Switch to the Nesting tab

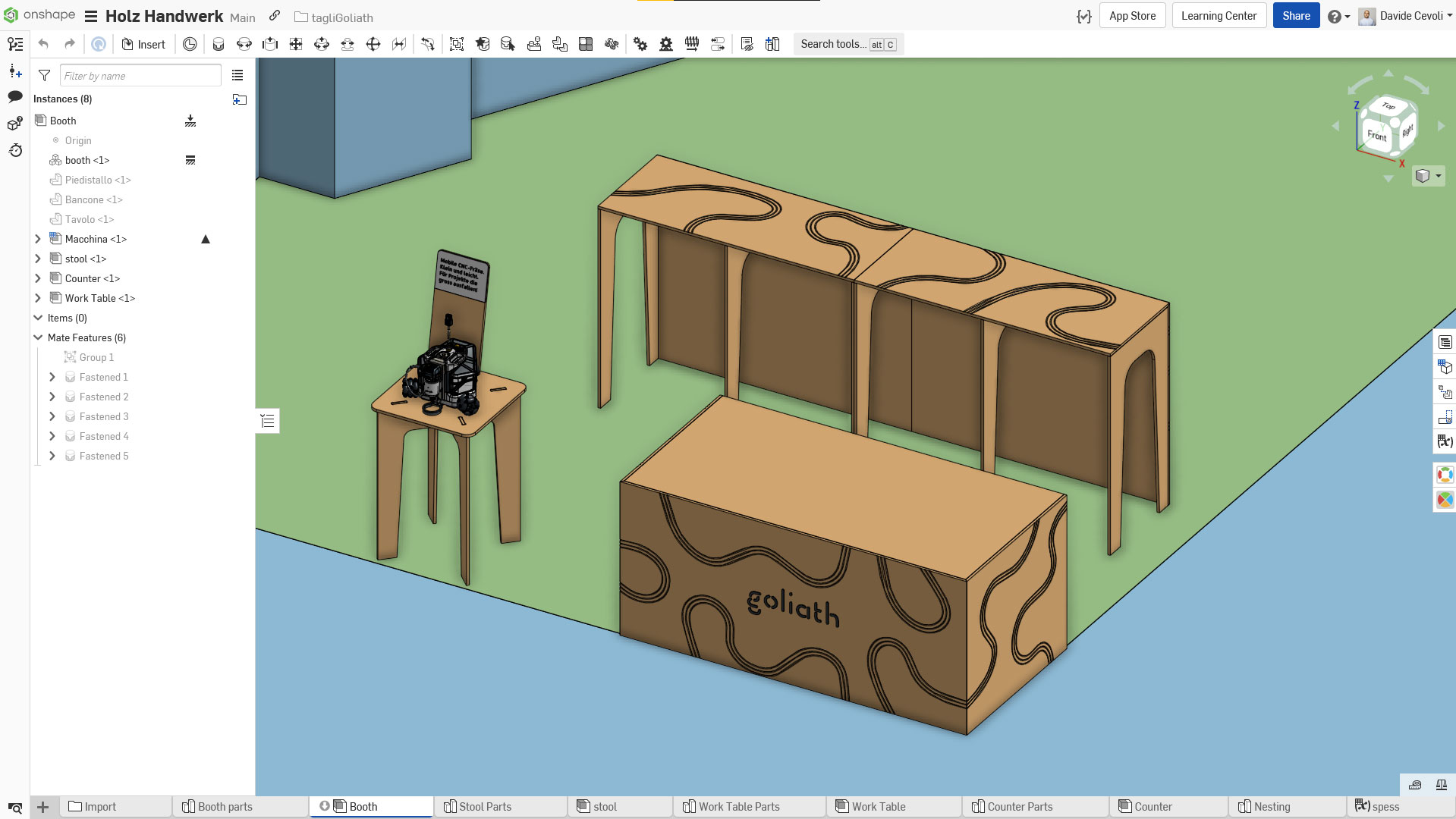coord(1272,807)
